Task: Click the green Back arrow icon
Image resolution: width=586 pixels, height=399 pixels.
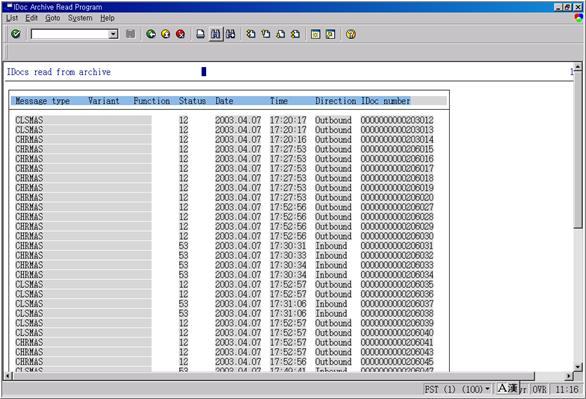Action: 151,34
